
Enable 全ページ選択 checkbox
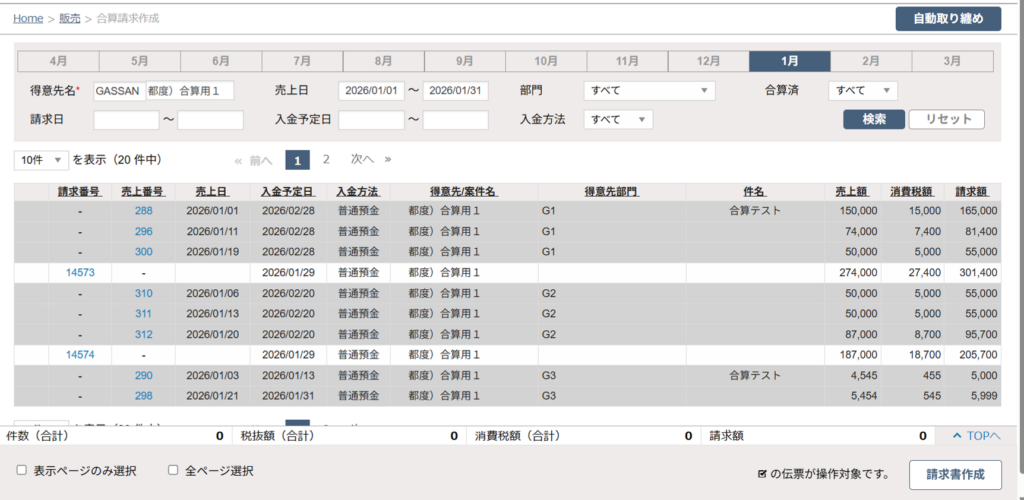(x=173, y=470)
